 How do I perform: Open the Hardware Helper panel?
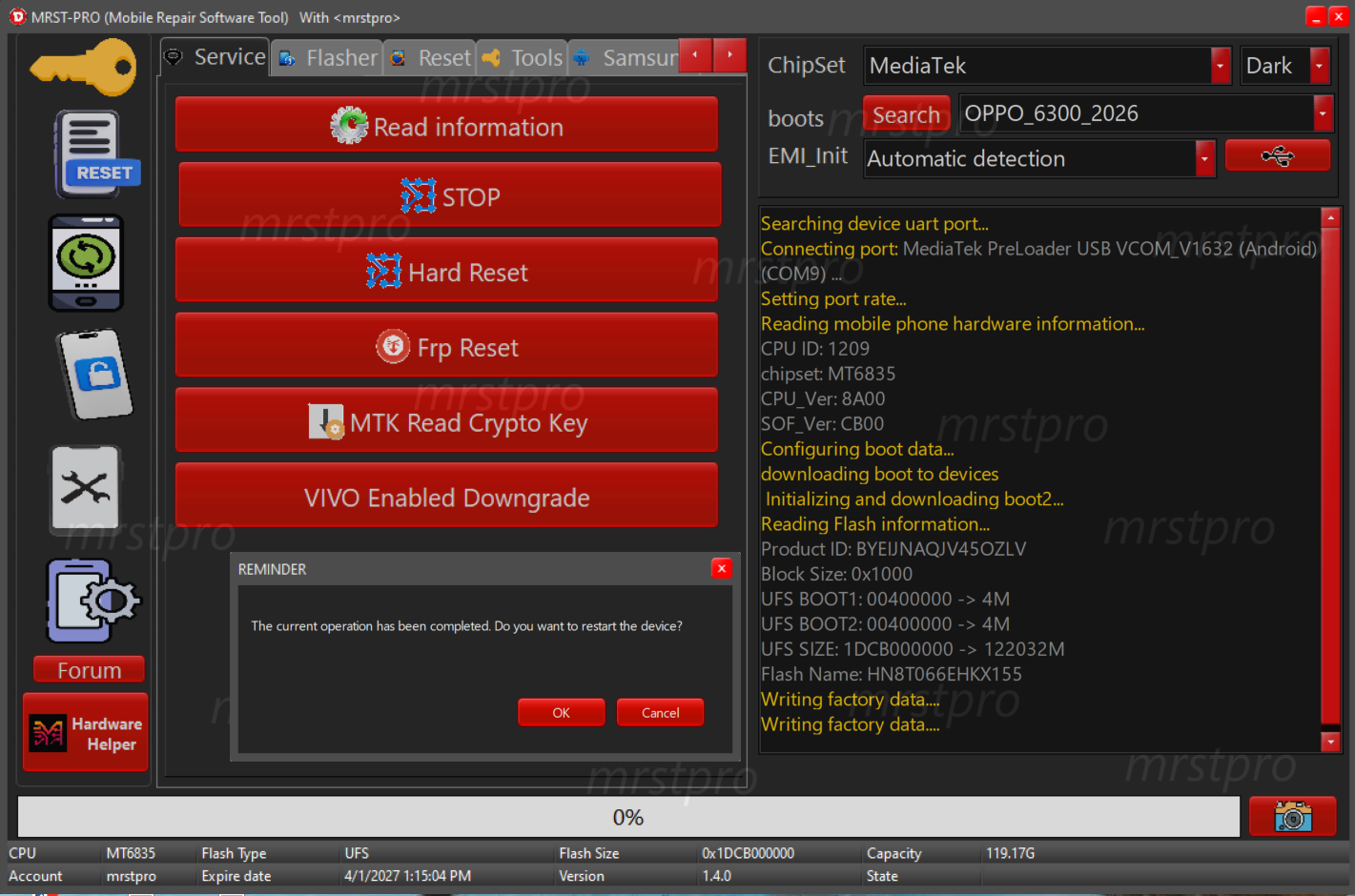point(86,733)
